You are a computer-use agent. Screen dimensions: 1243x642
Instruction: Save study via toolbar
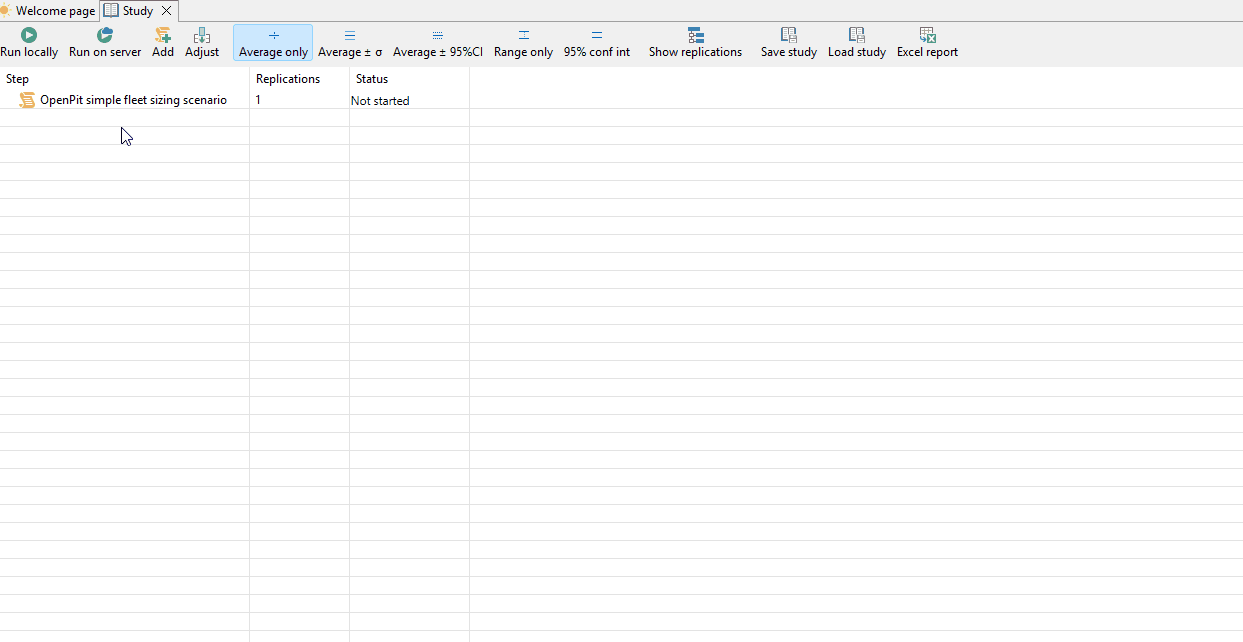(x=789, y=43)
